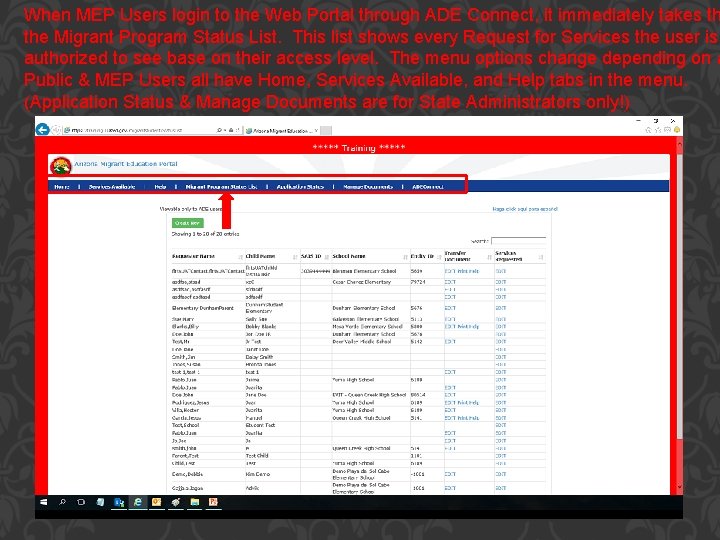Click the scrollbar up arrow
Viewport: 720px width, 540px height.
tap(680, 145)
